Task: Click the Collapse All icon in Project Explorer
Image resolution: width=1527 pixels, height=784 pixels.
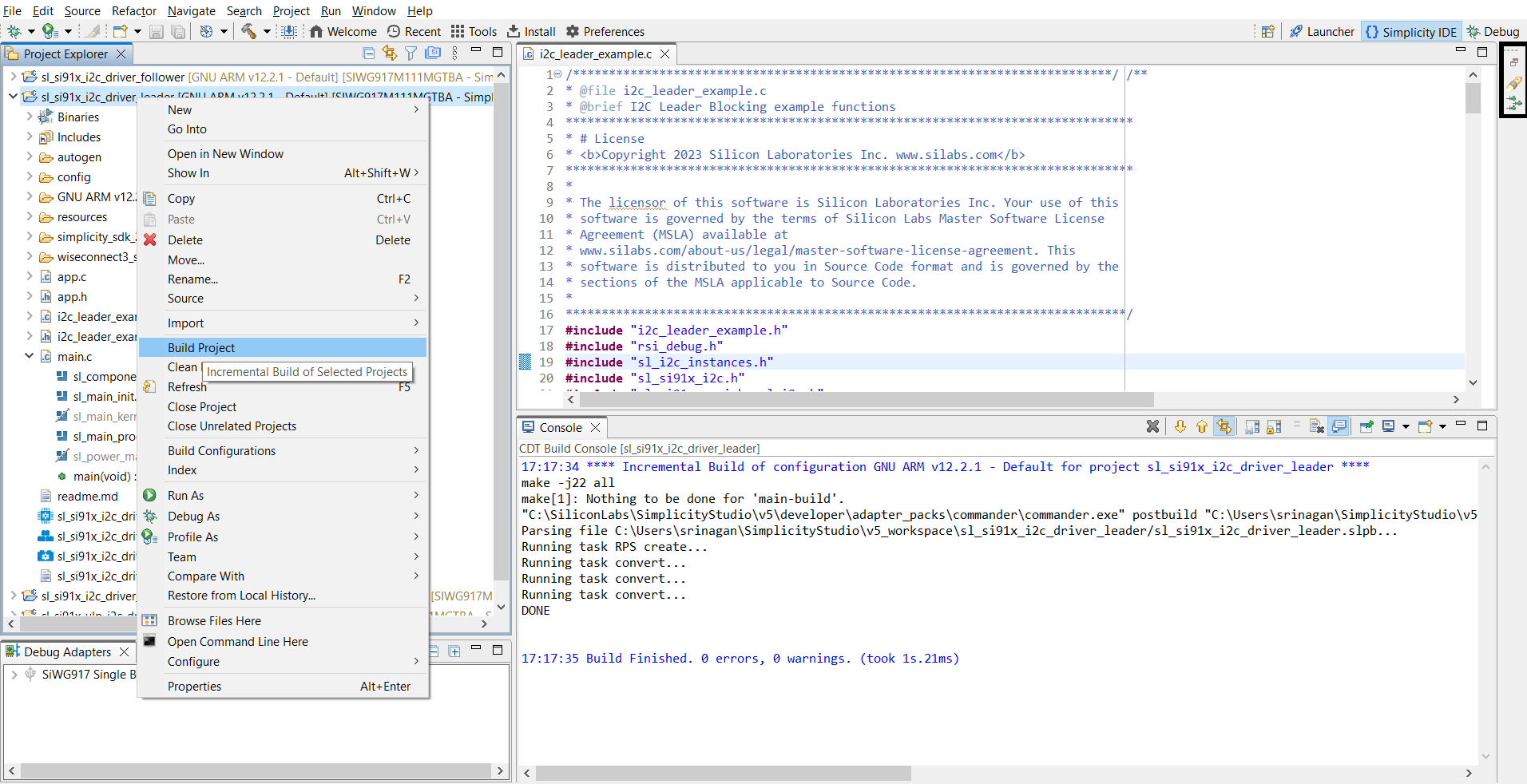Action: pos(369,53)
